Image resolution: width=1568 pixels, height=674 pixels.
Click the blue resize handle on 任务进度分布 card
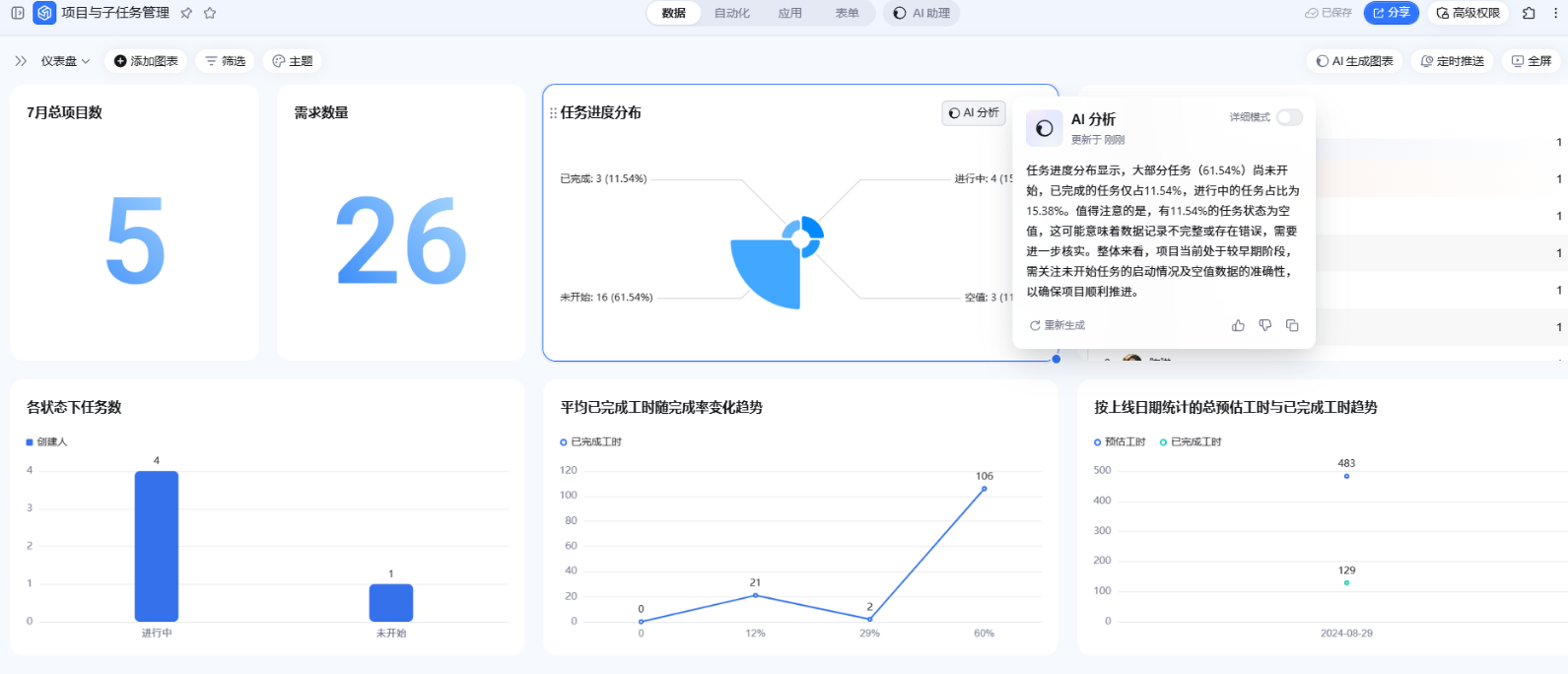1057,359
